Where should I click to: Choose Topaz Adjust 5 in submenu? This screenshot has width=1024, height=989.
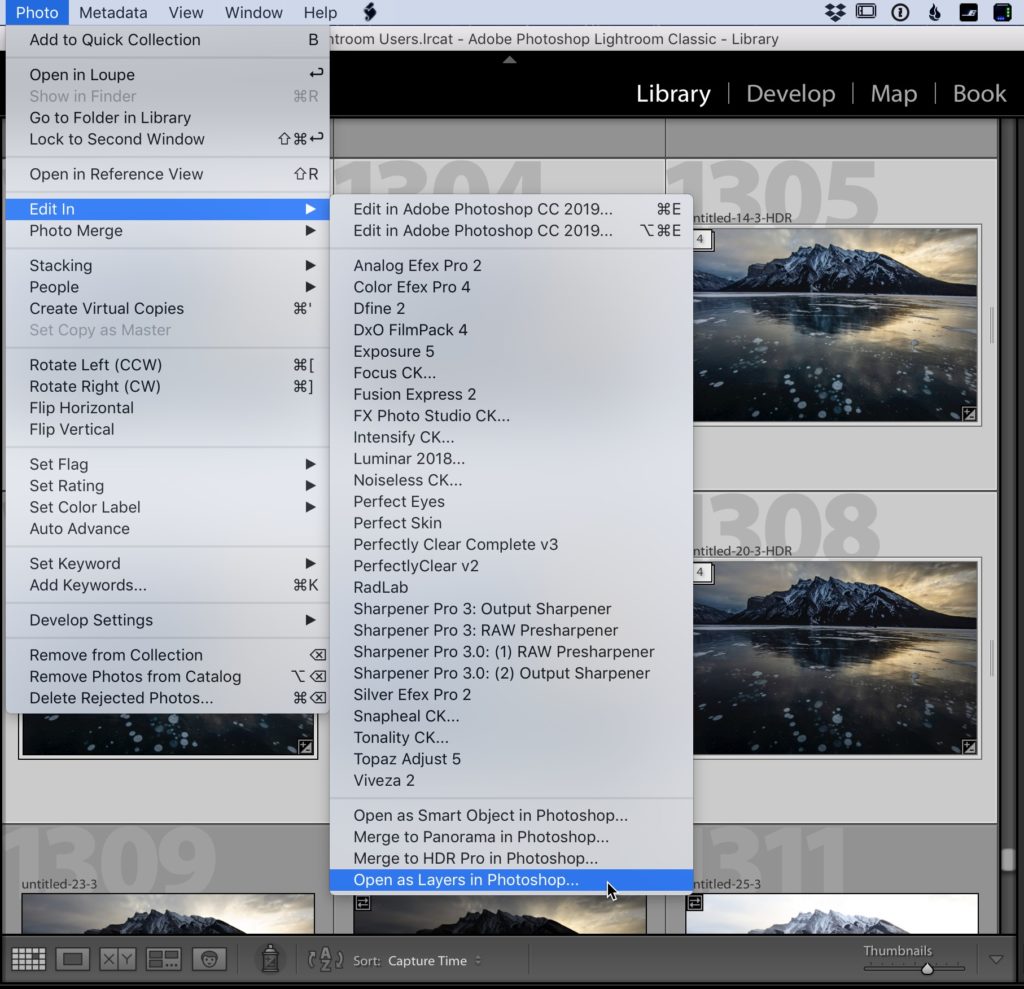511,759
